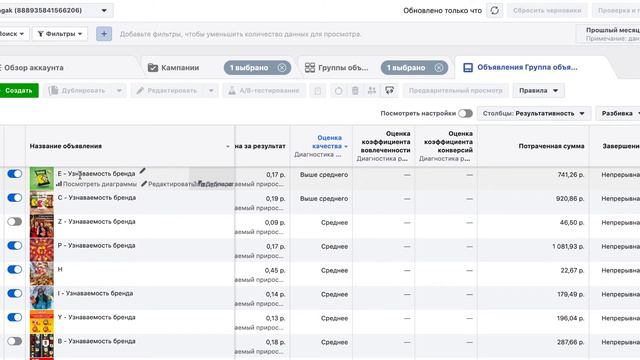Open the 'Фильтры' dropdown
Image resolution: width=640 pixels, height=360 pixels.
tap(60, 34)
